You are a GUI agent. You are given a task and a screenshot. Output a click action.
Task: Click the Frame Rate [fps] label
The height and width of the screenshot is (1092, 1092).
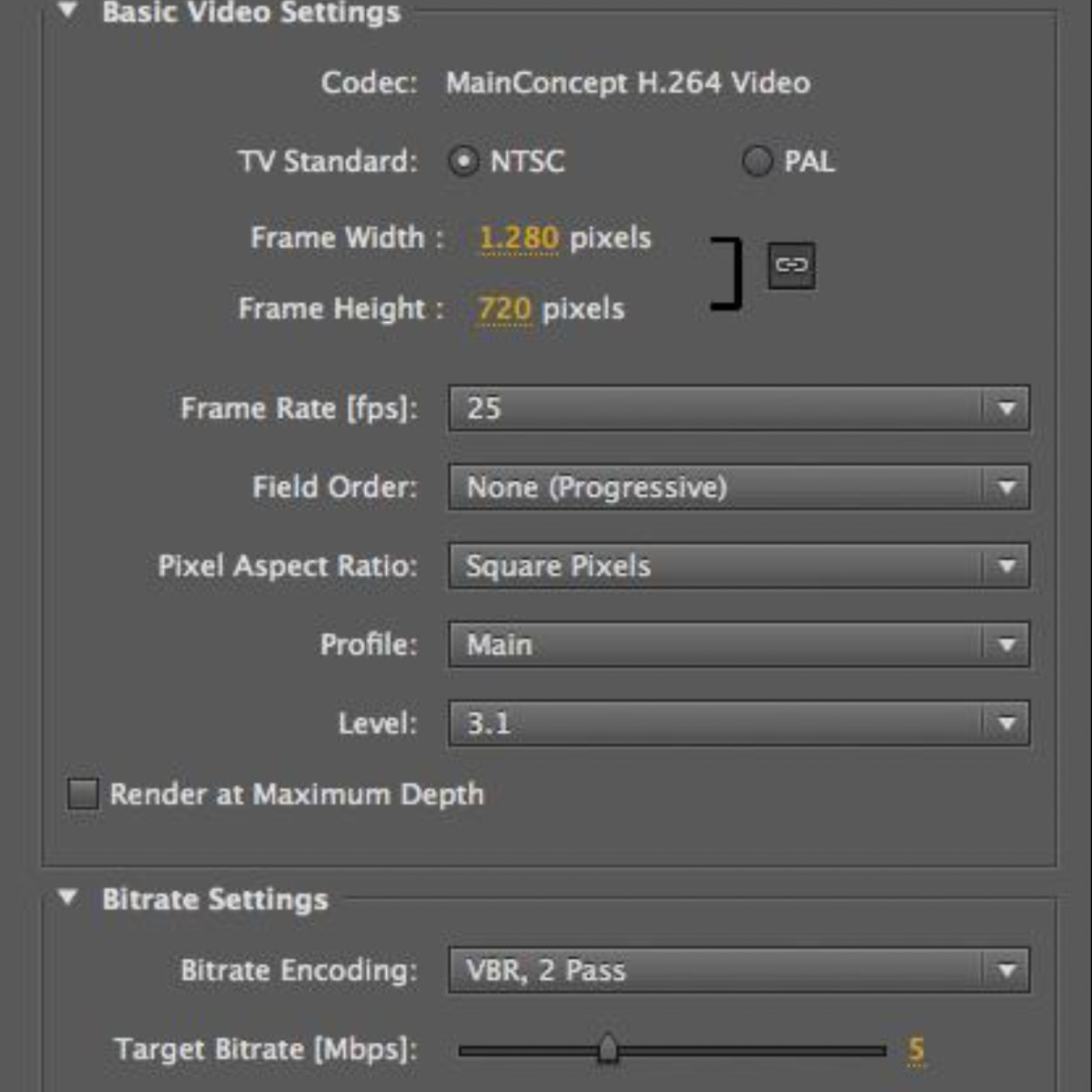[x=300, y=408]
